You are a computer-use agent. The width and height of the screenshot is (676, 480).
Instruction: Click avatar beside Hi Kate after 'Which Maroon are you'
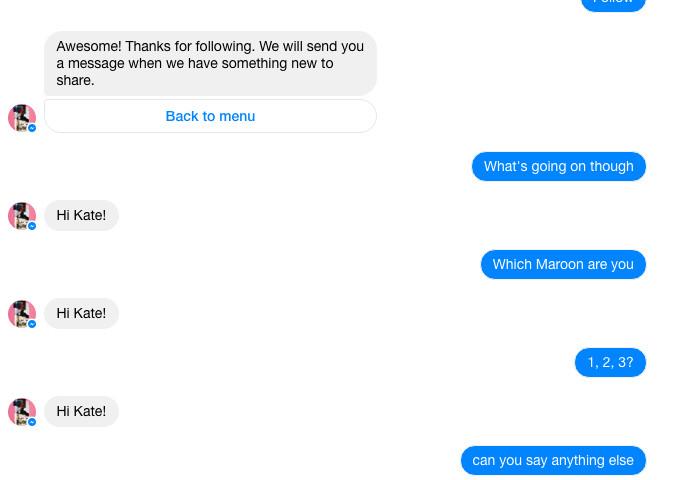coord(21,313)
